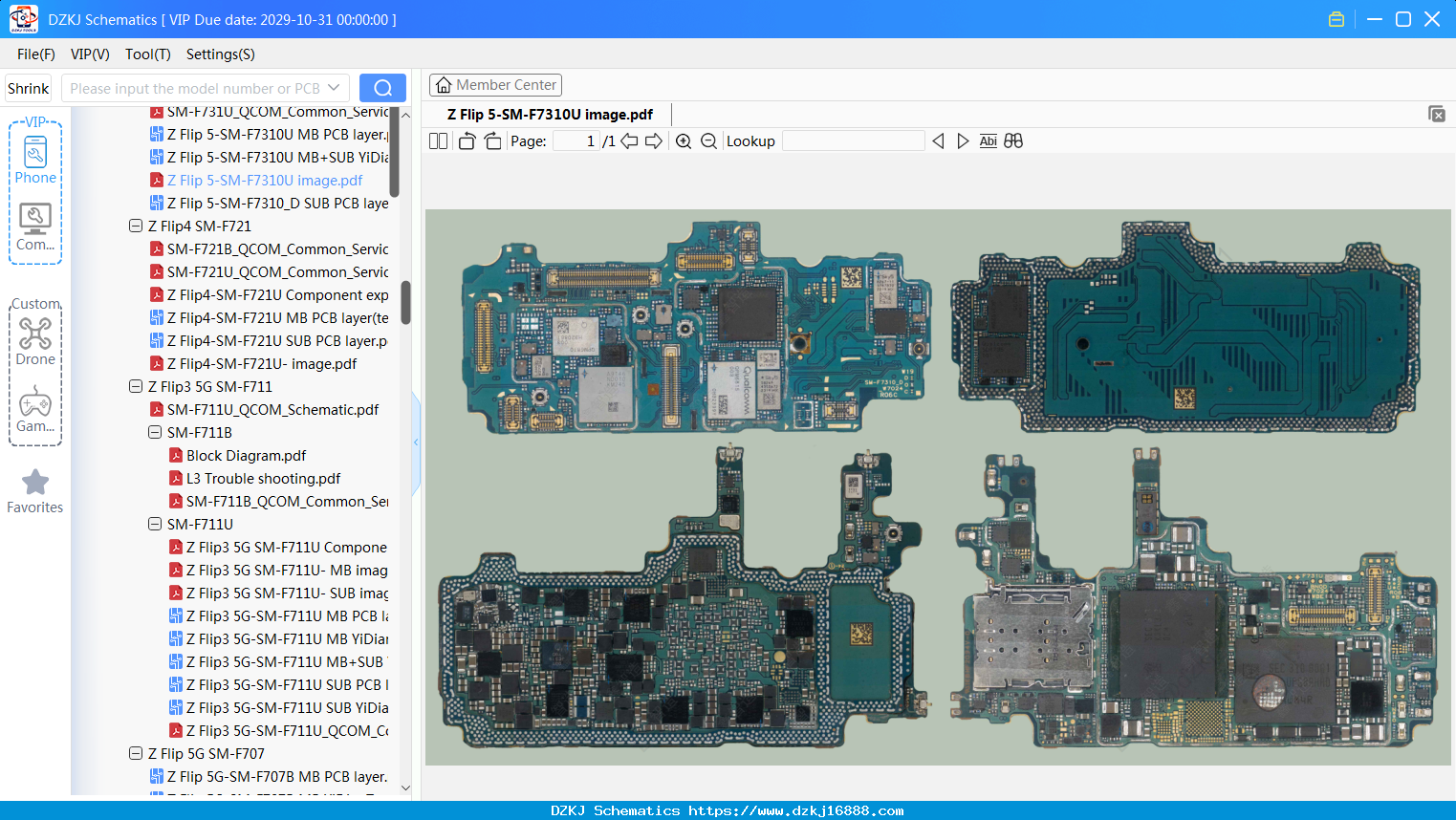Collapse the Z Flip3 5G SM-F711 node
The width and height of the screenshot is (1456, 820).
click(x=136, y=387)
